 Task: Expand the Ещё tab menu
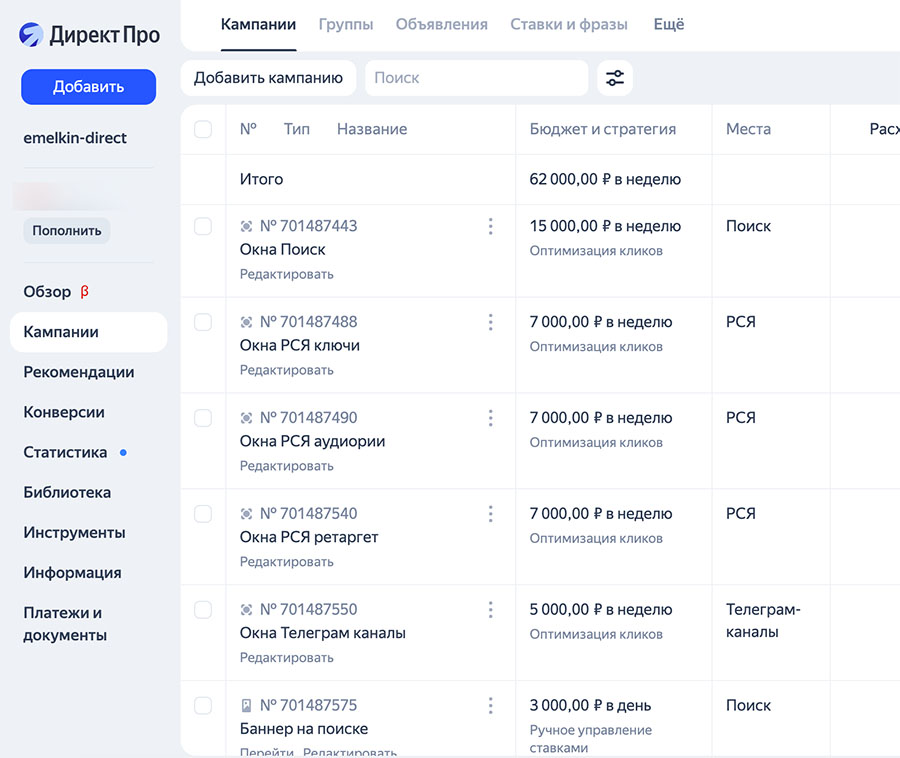(x=668, y=24)
